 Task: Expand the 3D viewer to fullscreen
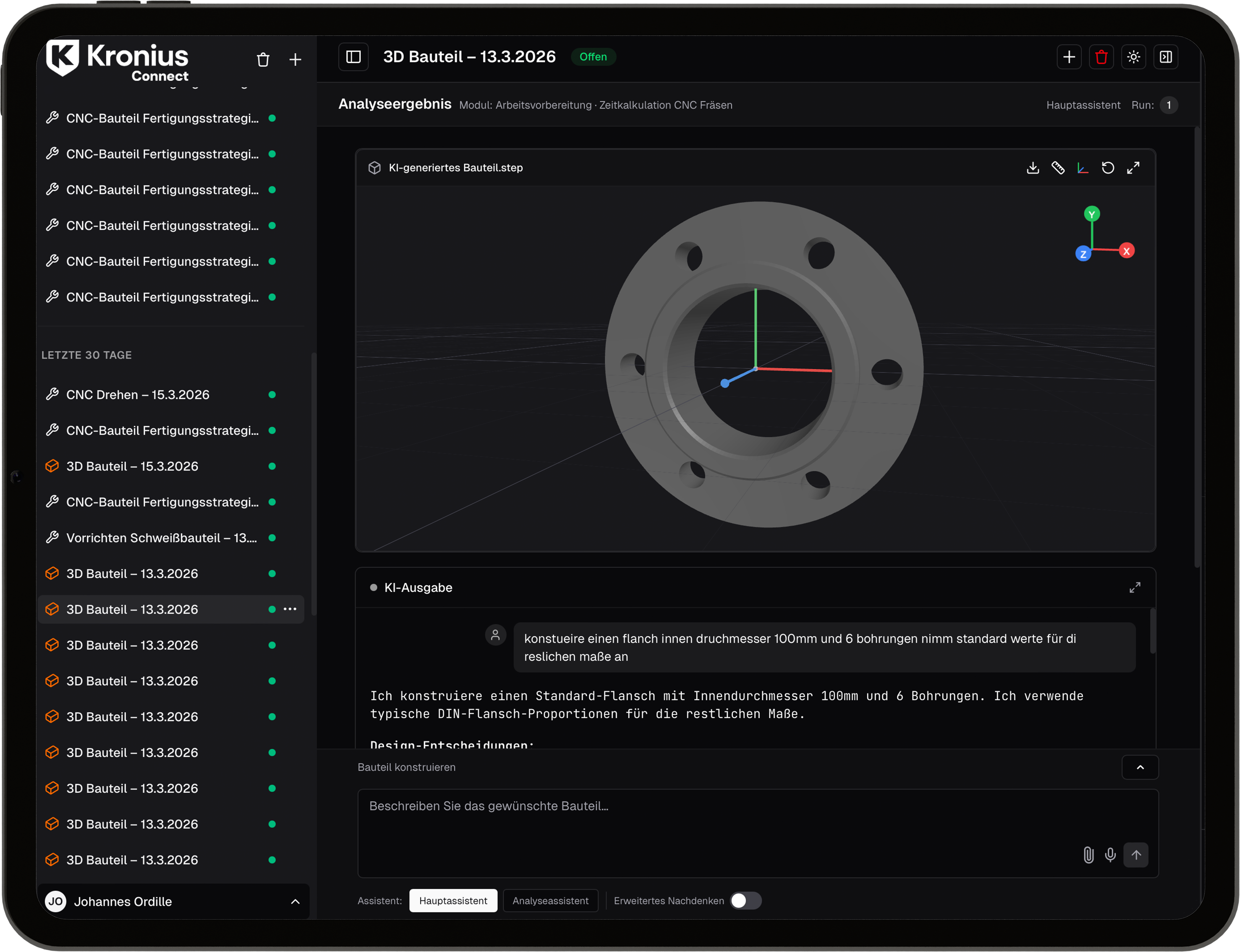click(x=1133, y=168)
